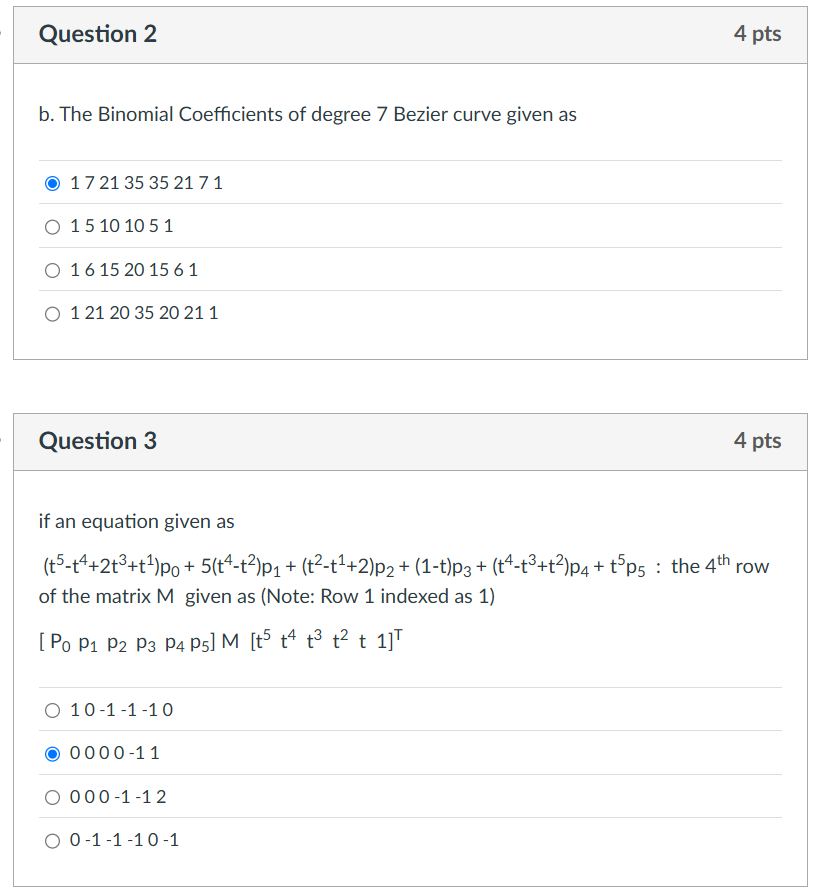The width and height of the screenshot is (821, 894).
Task: Click the Question 2 heading
Action: (97, 34)
